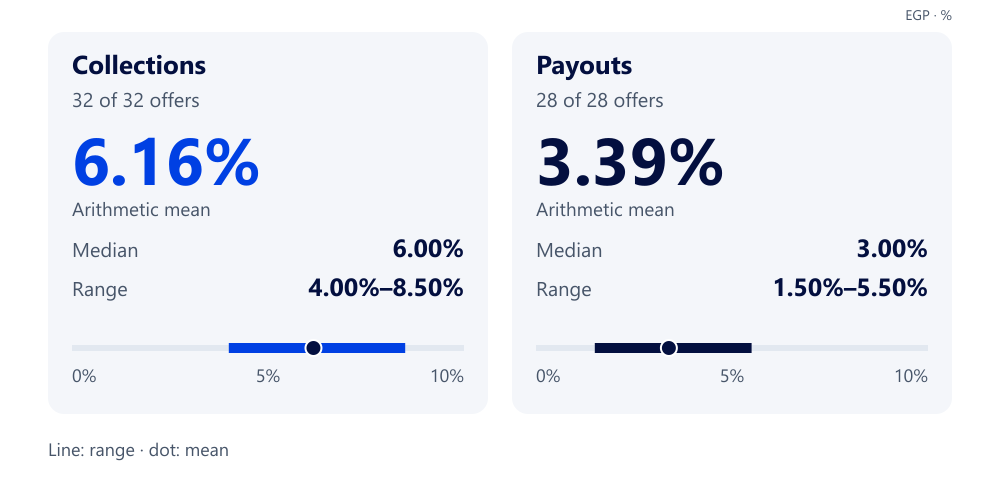
Task: Click the Payouts mean dot on slider
Action: [668, 348]
